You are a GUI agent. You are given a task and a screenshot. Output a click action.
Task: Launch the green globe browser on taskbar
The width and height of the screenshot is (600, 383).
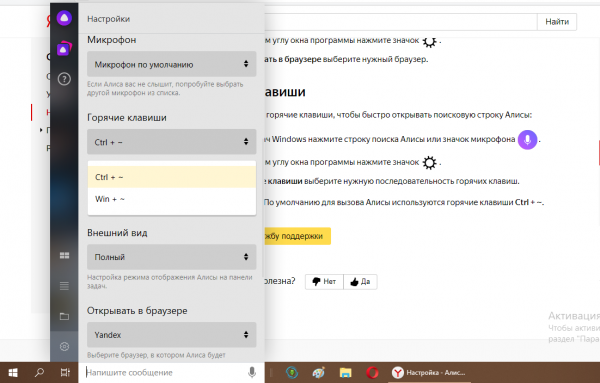pos(292,372)
